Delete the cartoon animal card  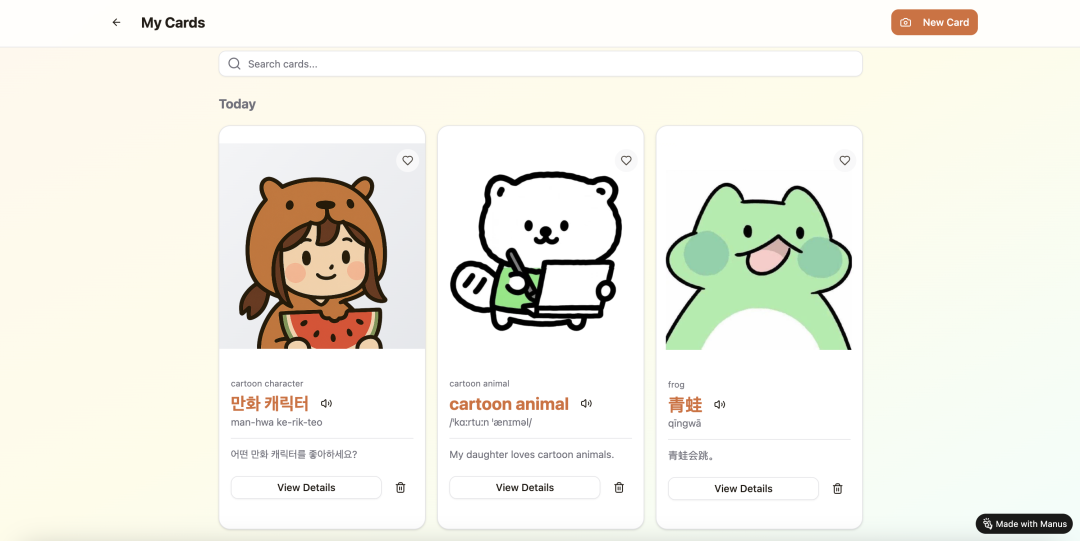click(619, 487)
